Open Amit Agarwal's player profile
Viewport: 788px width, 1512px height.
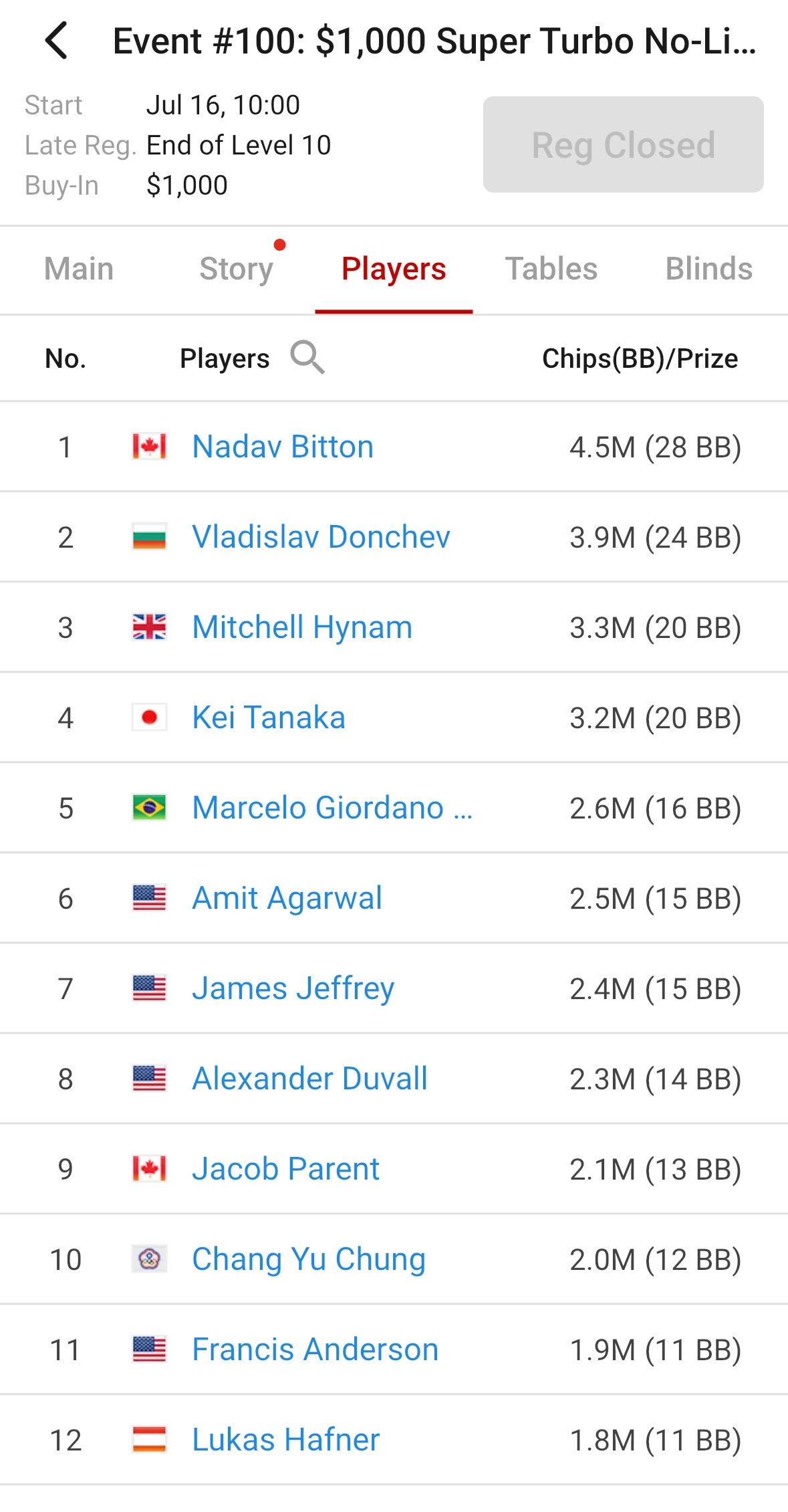click(287, 898)
